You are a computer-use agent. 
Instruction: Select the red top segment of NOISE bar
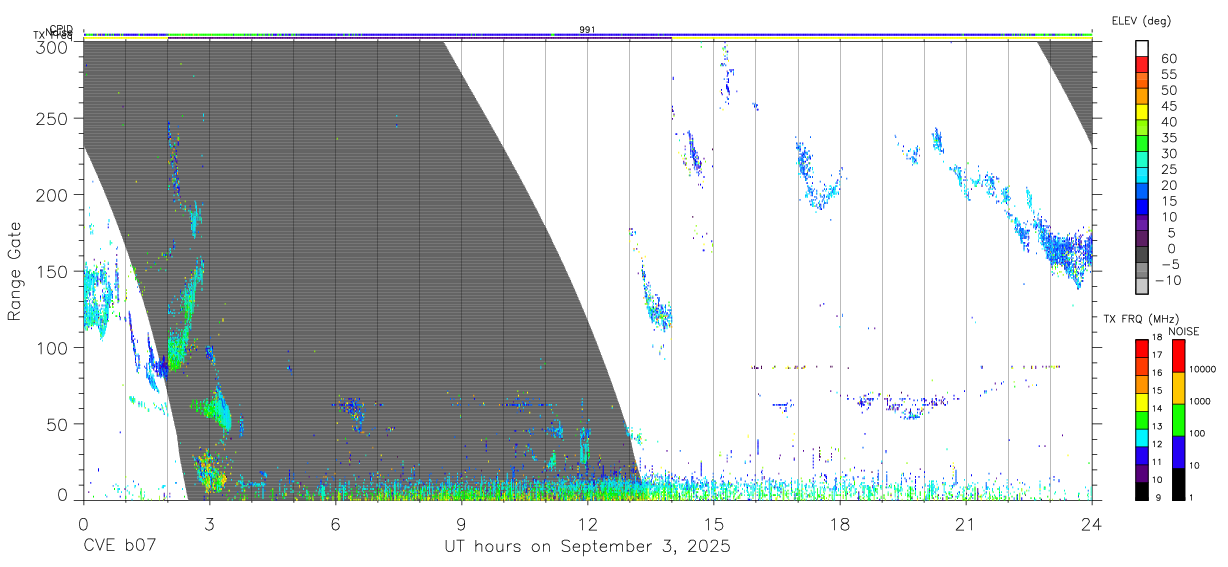(x=1178, y=355)
